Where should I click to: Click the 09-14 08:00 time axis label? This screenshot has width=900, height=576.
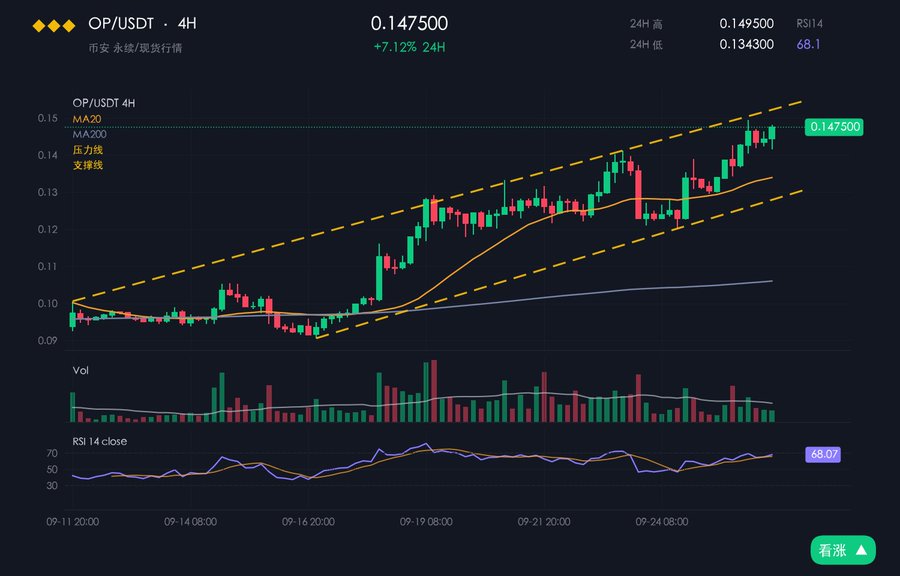pos(191,522)
